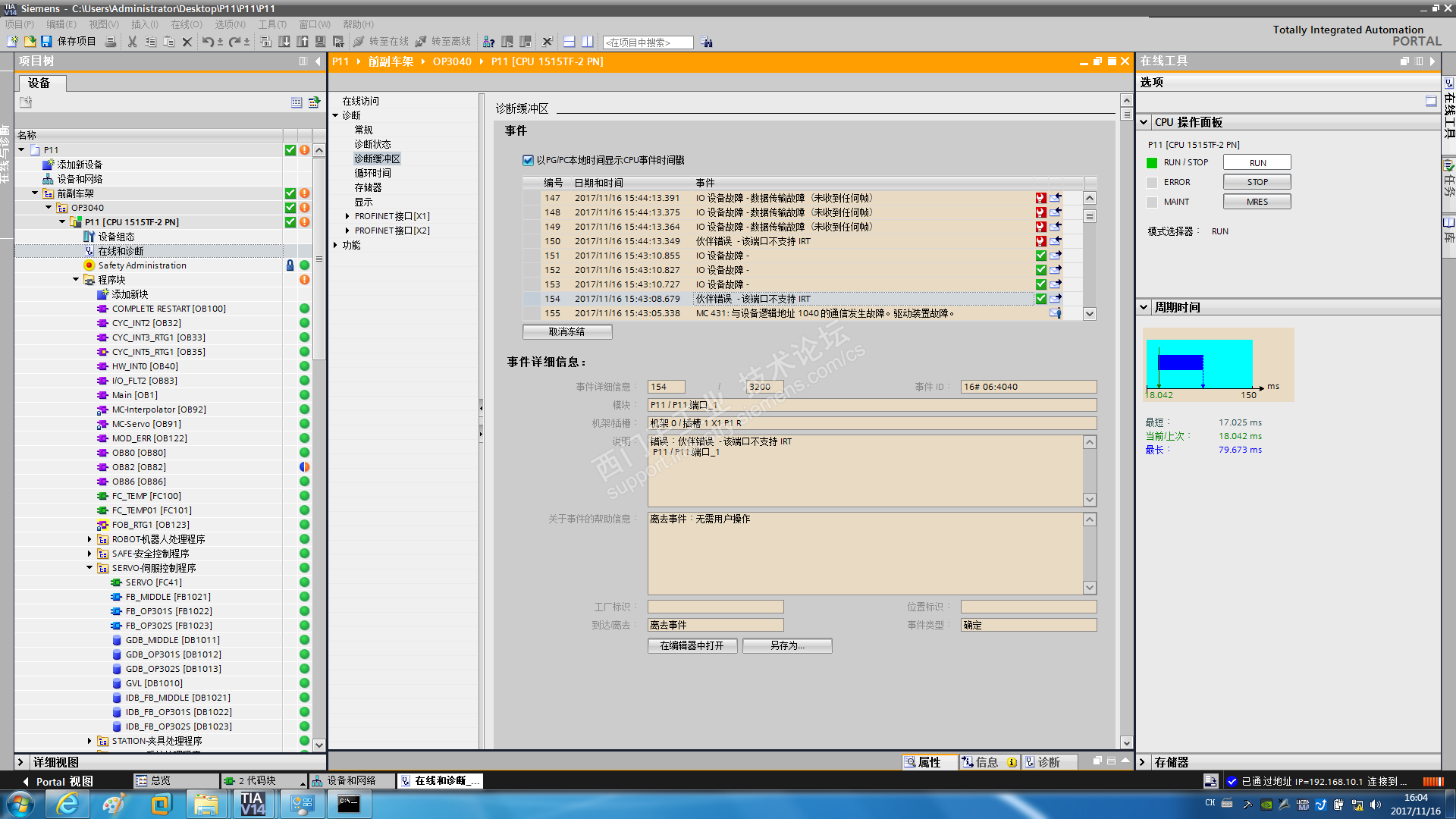Click the undo arrow in toolbar
This screenshot has height=819, width=1456.
(x=207, y=42)
